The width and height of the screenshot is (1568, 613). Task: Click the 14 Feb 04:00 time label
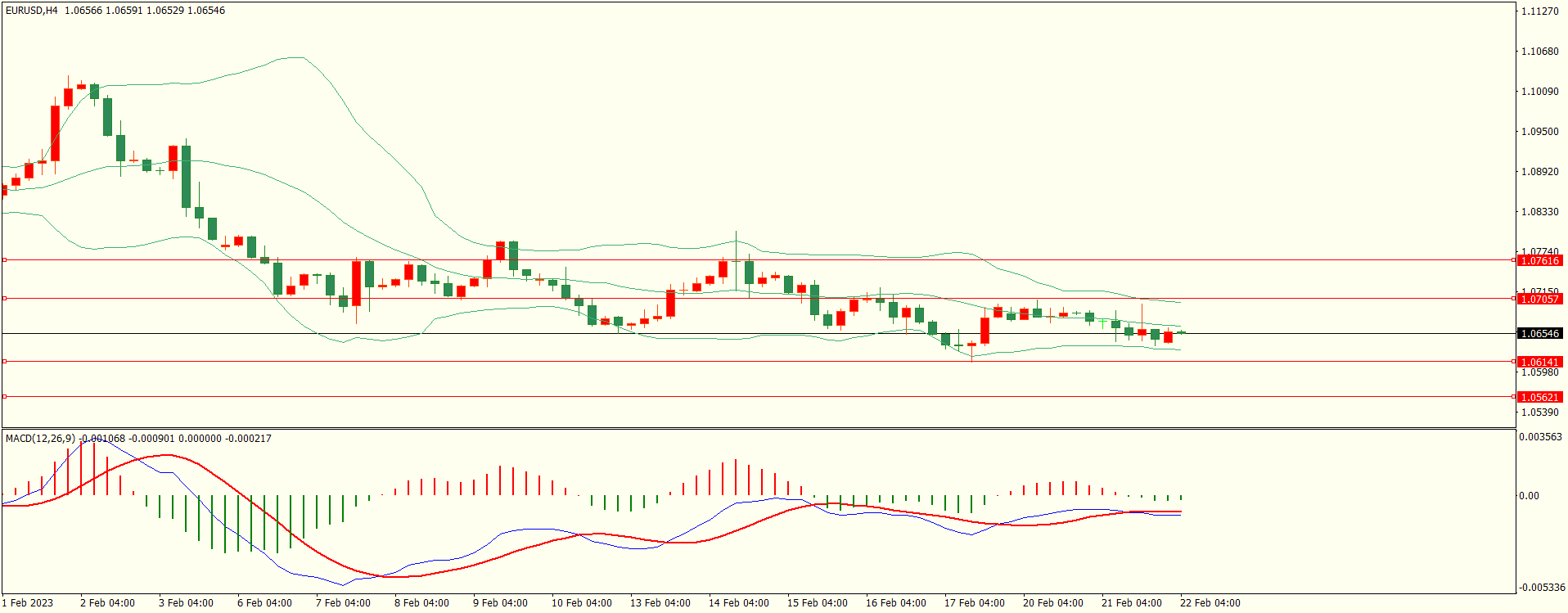(738, 603)
